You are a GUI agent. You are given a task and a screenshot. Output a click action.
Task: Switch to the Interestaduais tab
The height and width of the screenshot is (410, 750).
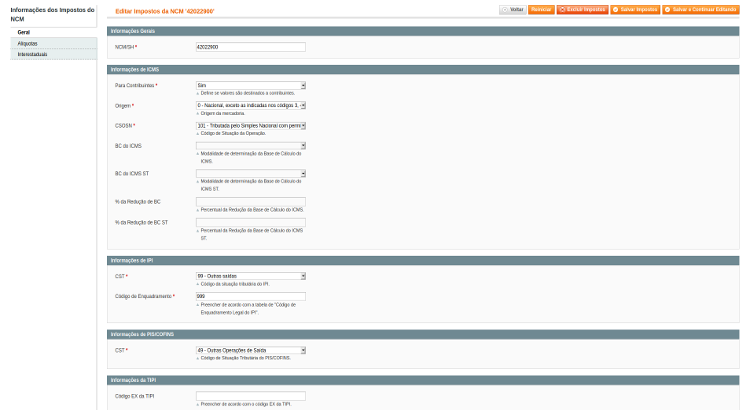(54, 54)
